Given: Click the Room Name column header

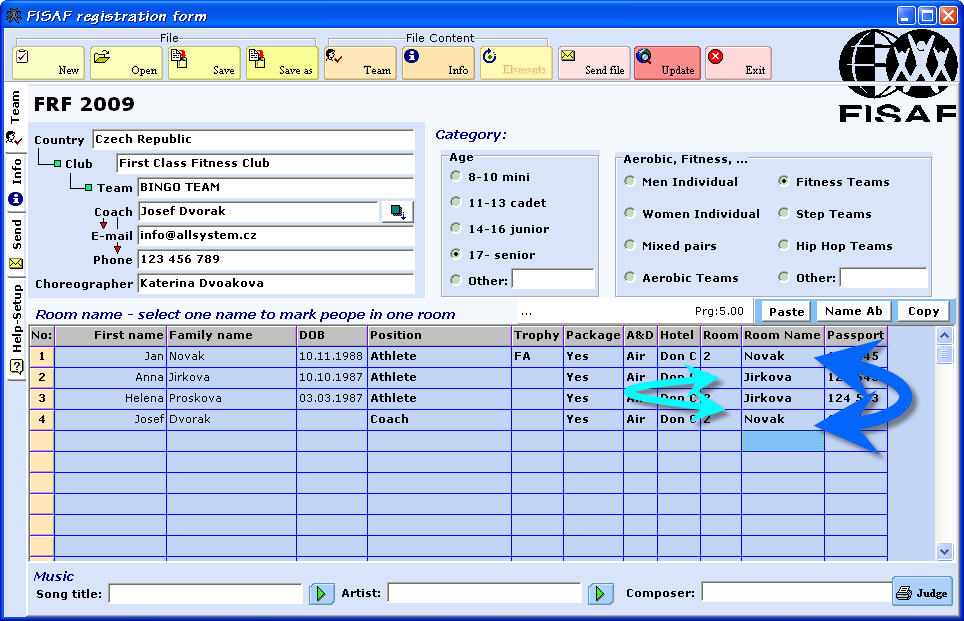Looking at the screenshot, I should click(x=783, y=335).
